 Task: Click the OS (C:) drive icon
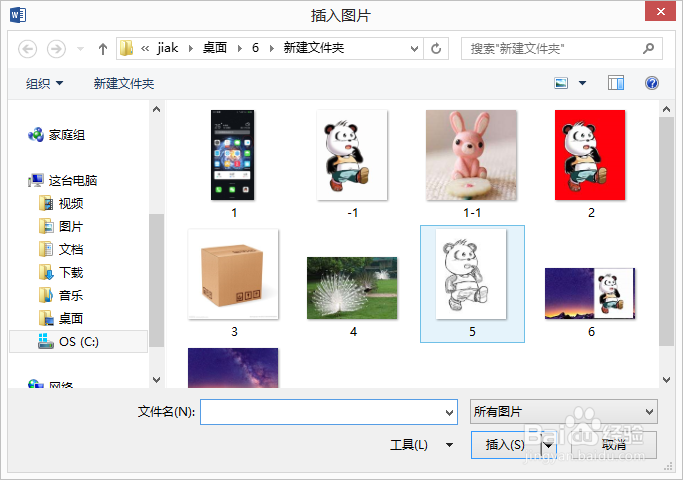46,341
